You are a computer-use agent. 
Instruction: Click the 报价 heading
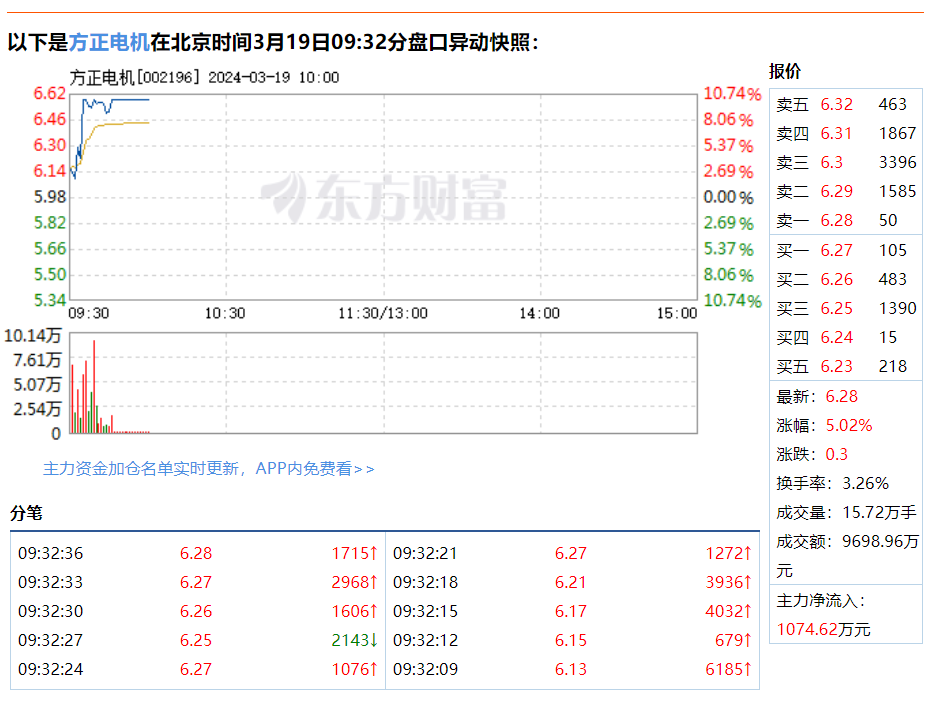tap(785, 71)
